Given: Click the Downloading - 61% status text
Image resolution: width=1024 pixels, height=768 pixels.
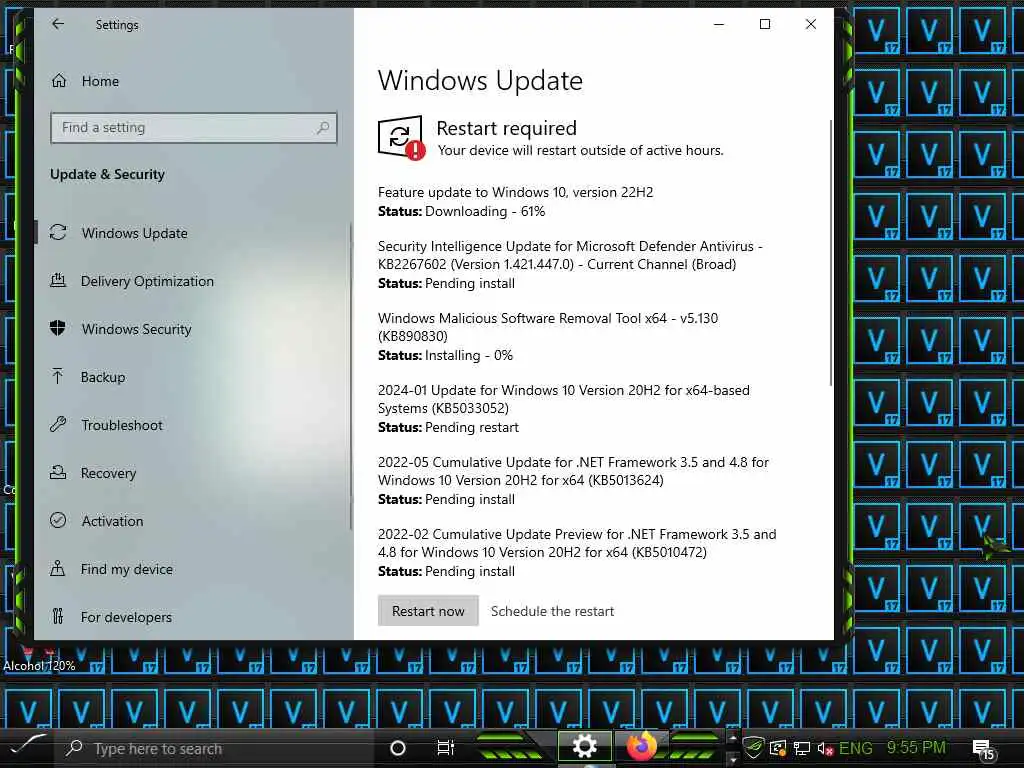Looking at the screenshot, I should [x=485, y=212].
